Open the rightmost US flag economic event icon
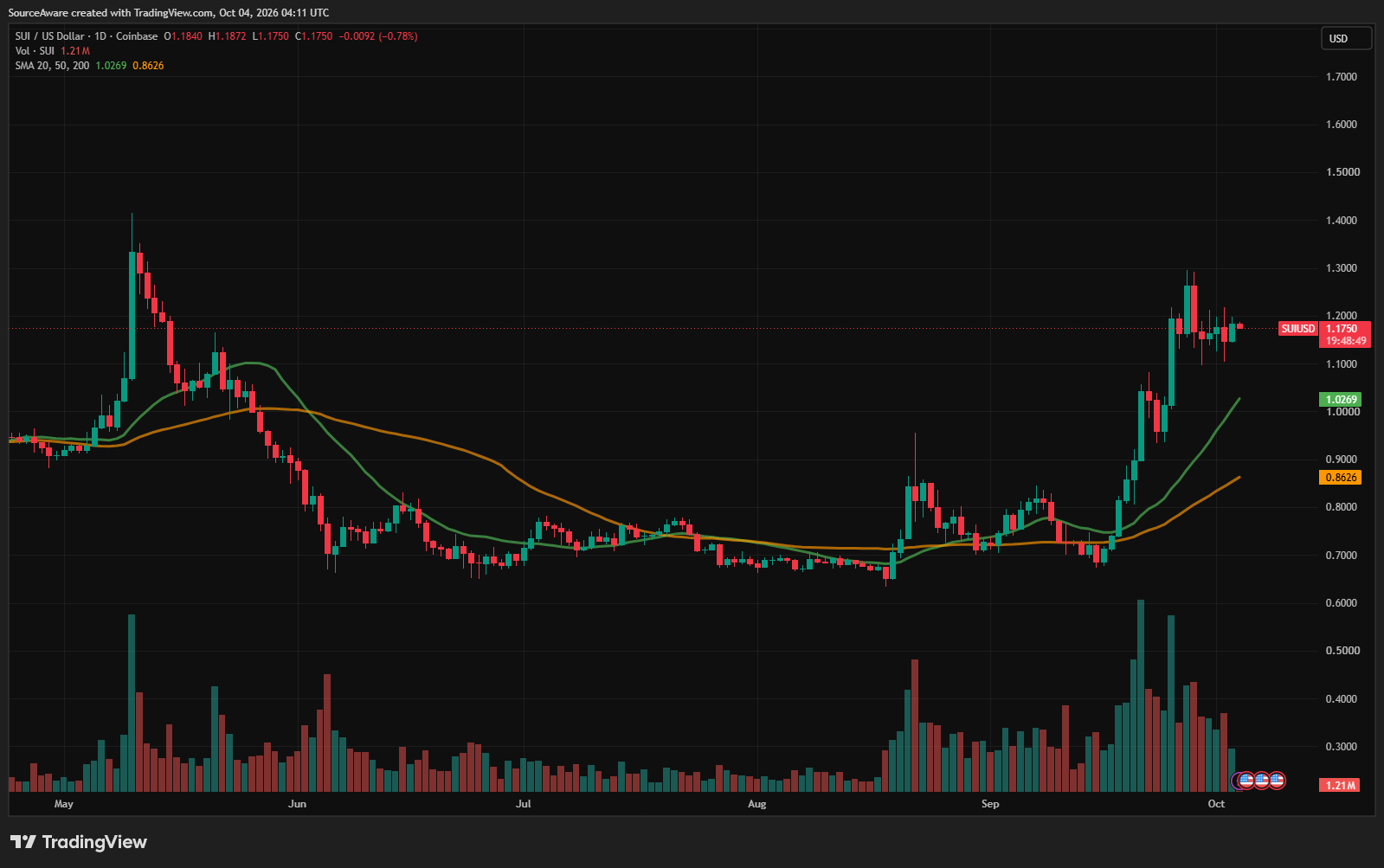 pyautogui.click(x=1277, y=781)
